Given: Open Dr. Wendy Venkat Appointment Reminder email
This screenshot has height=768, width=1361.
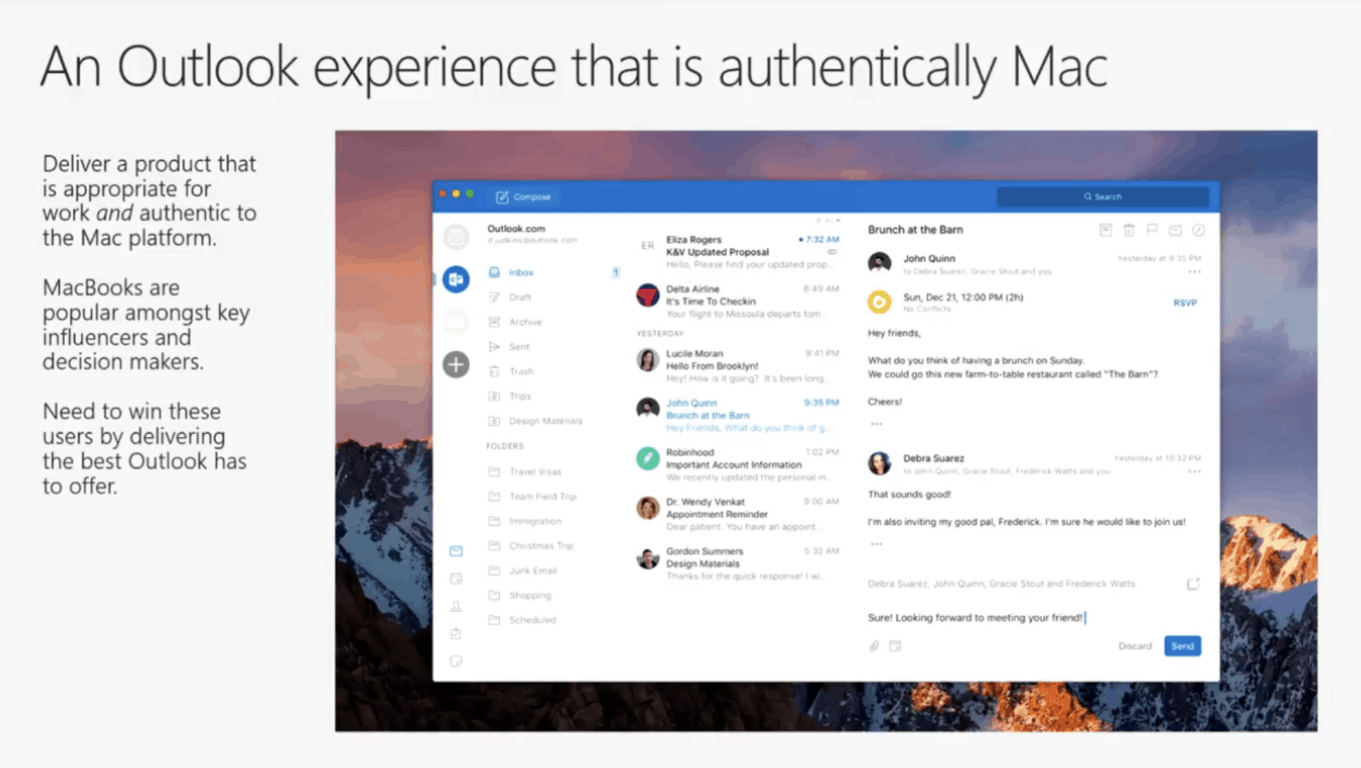Looking at the screenshot, I should pos(739,514).
